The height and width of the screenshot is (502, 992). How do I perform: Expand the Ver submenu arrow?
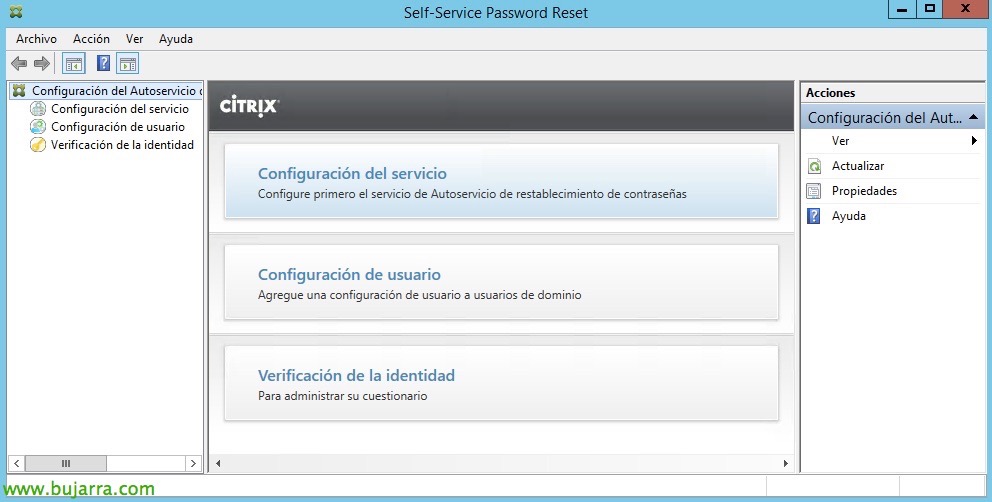tap(974, 141)
